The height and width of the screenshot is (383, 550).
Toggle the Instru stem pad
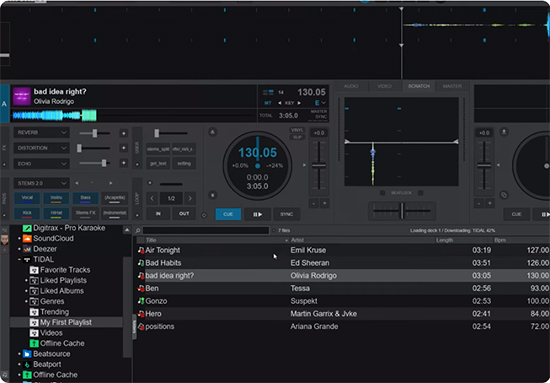56,198
